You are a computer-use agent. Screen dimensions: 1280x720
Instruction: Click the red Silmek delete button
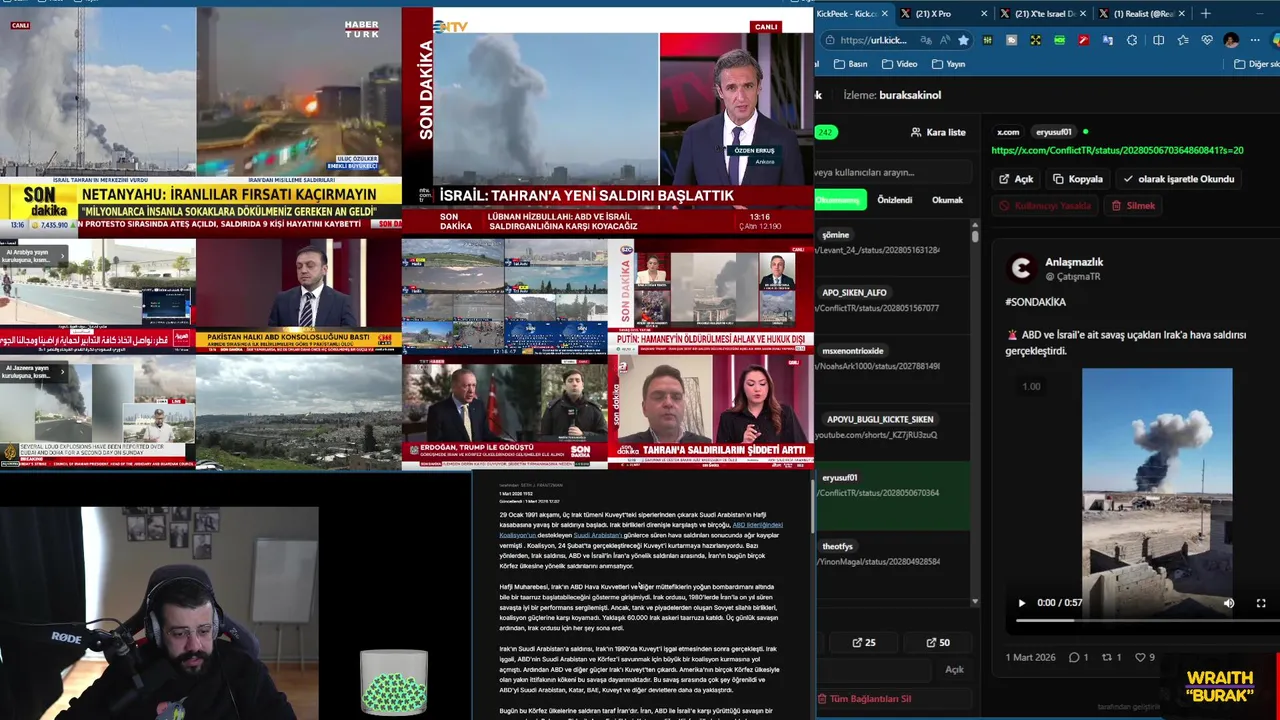point(1133,206)
